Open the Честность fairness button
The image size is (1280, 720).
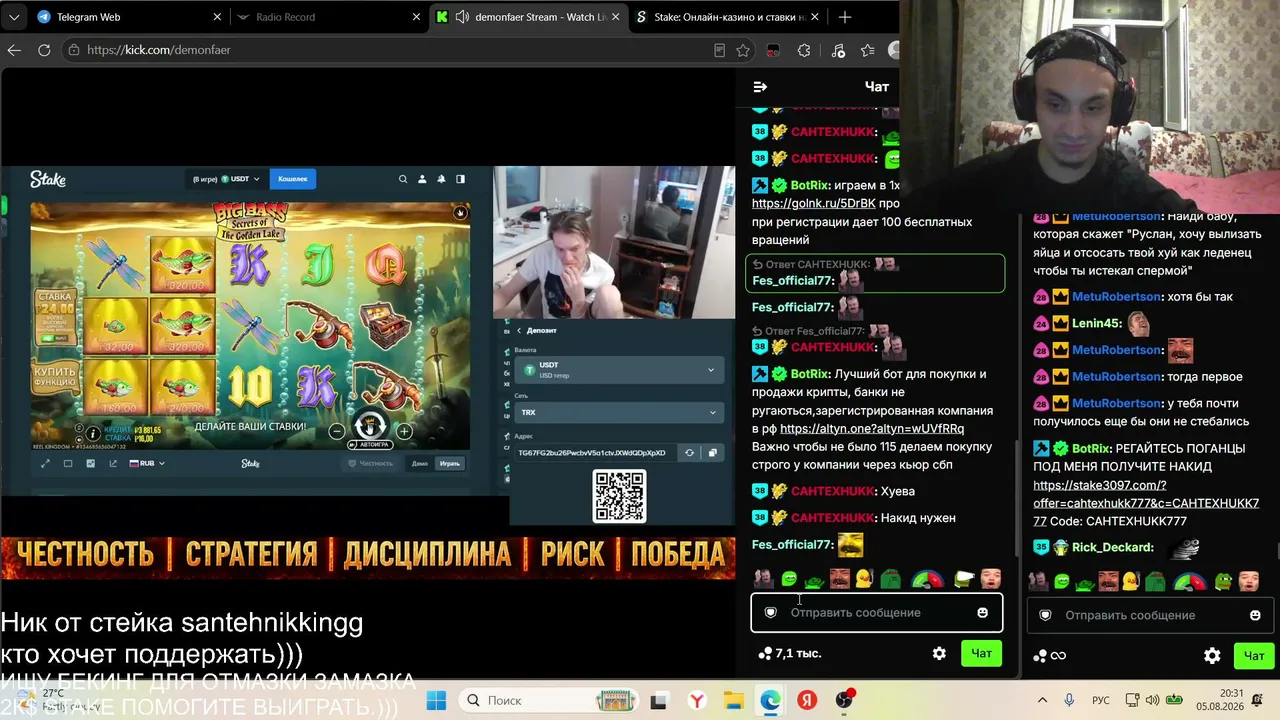(370, 463)
